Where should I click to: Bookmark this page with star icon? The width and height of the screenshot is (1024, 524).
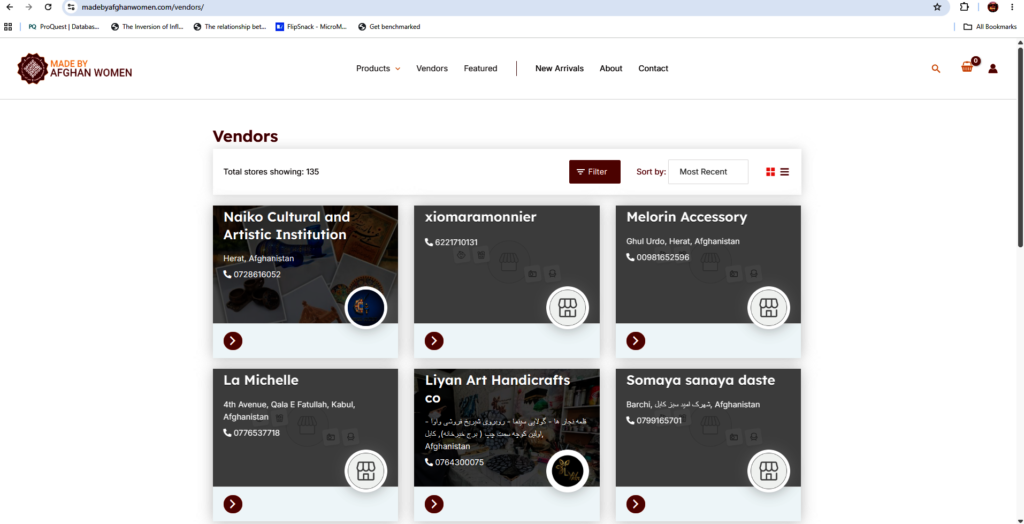click(937, 7)
